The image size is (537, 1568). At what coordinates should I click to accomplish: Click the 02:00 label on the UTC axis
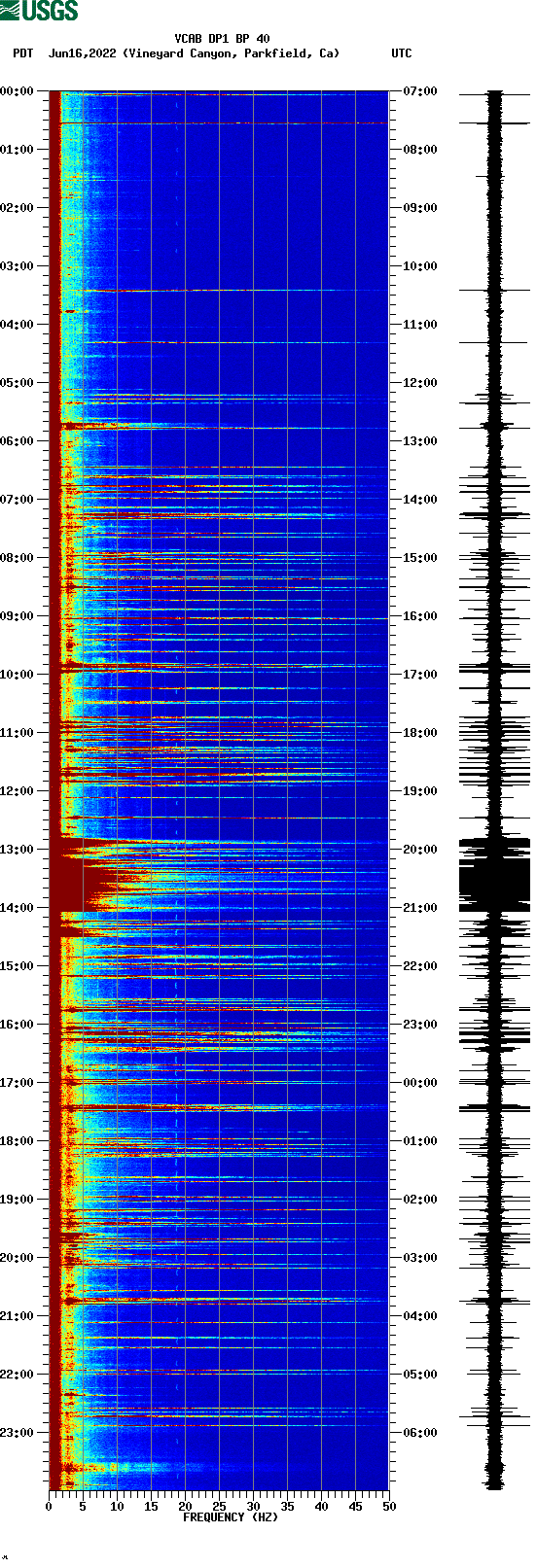click(x=420, y=1200)
